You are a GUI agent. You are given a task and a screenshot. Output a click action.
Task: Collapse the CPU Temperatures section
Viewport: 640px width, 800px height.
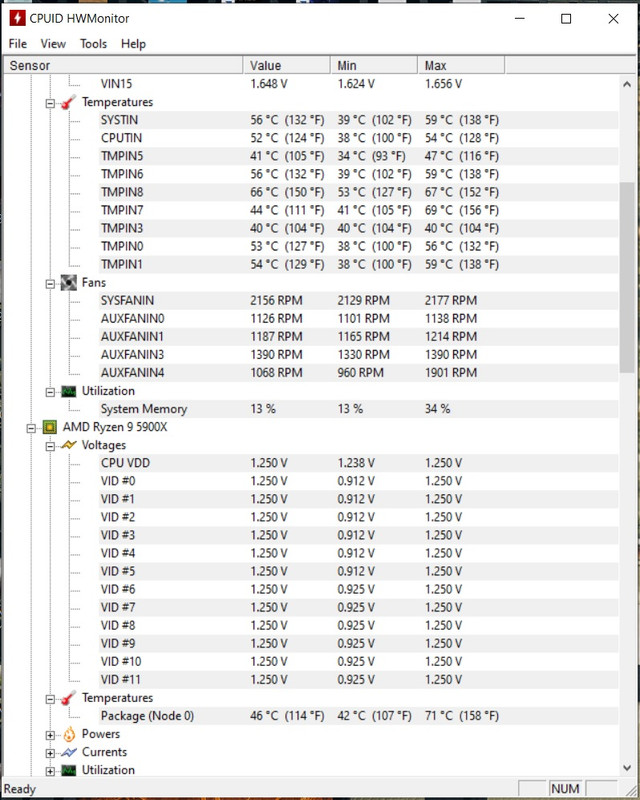pyautogui.click(x=50, y=699)
